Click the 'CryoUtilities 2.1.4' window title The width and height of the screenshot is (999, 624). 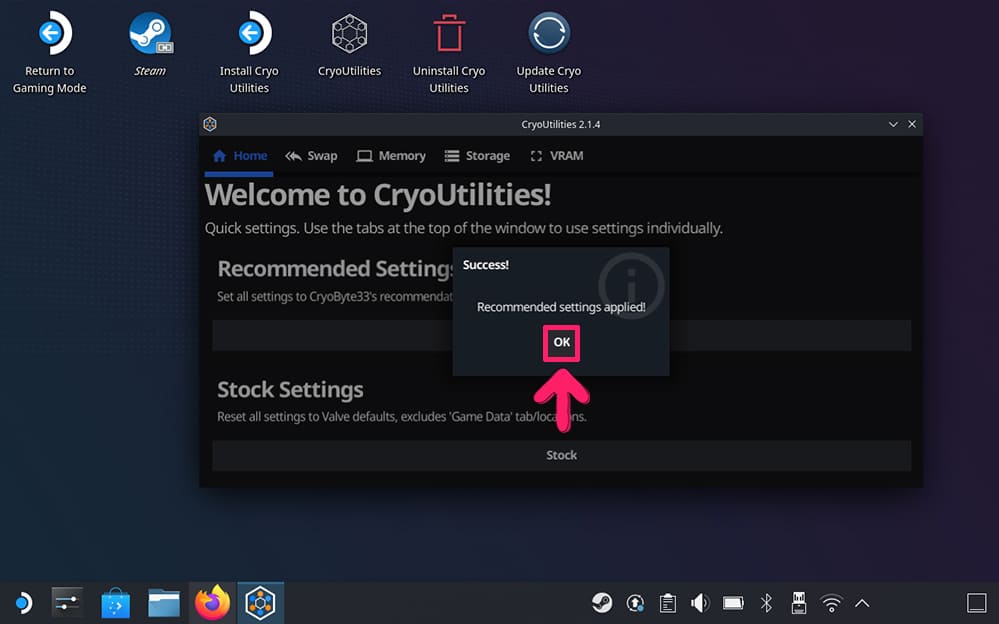(x=561, y=124)
